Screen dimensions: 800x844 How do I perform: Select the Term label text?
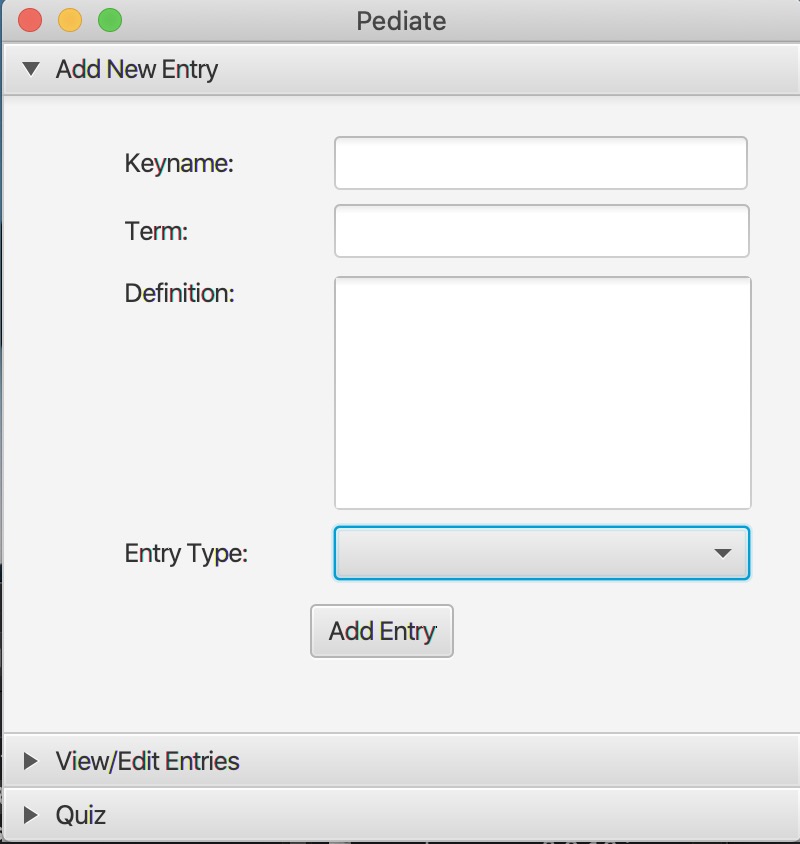[156, 231]
